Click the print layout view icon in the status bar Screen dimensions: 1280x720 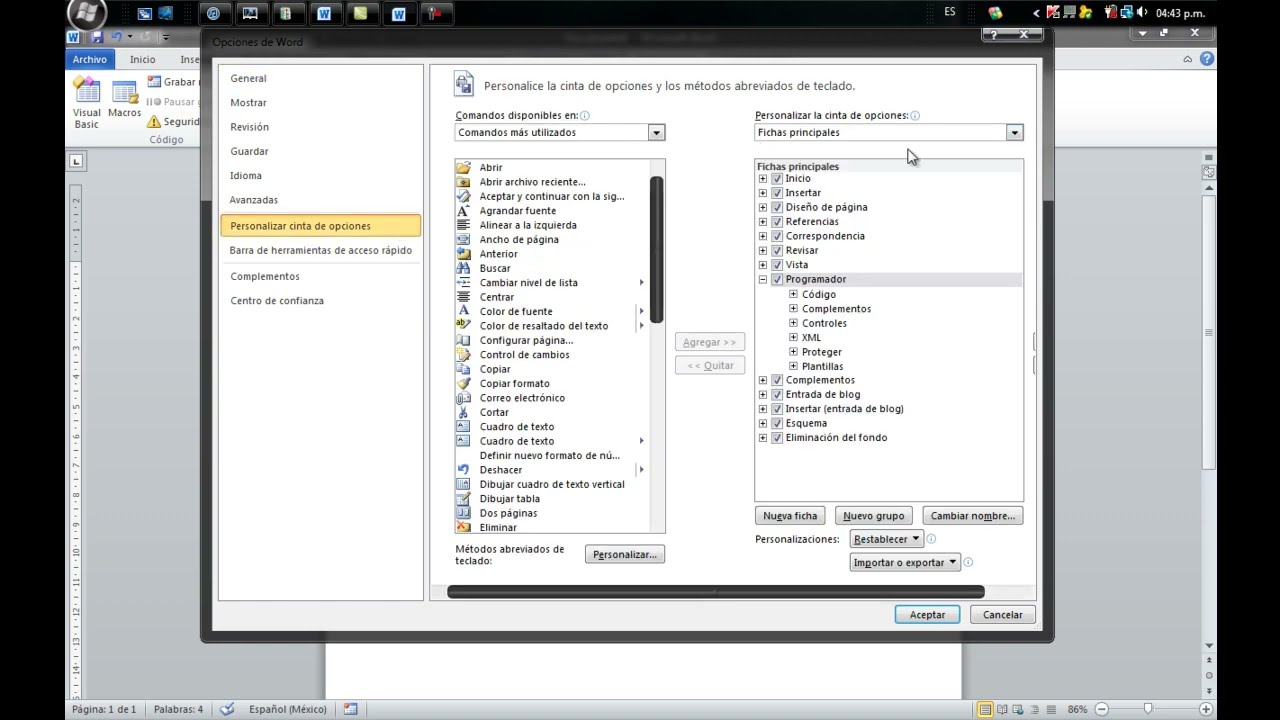985,709
